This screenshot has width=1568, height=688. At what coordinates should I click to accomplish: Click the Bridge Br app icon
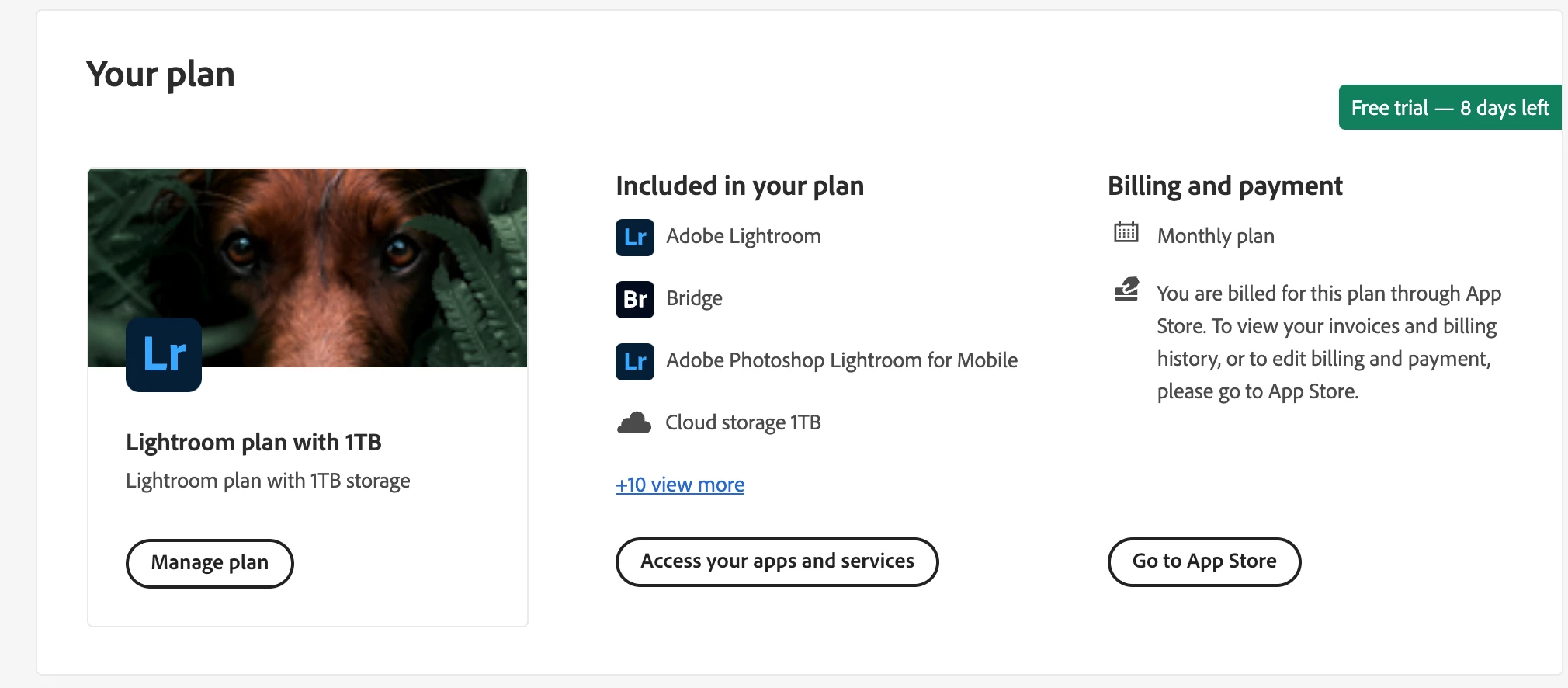pyautogui.click(x=634, y=299)
